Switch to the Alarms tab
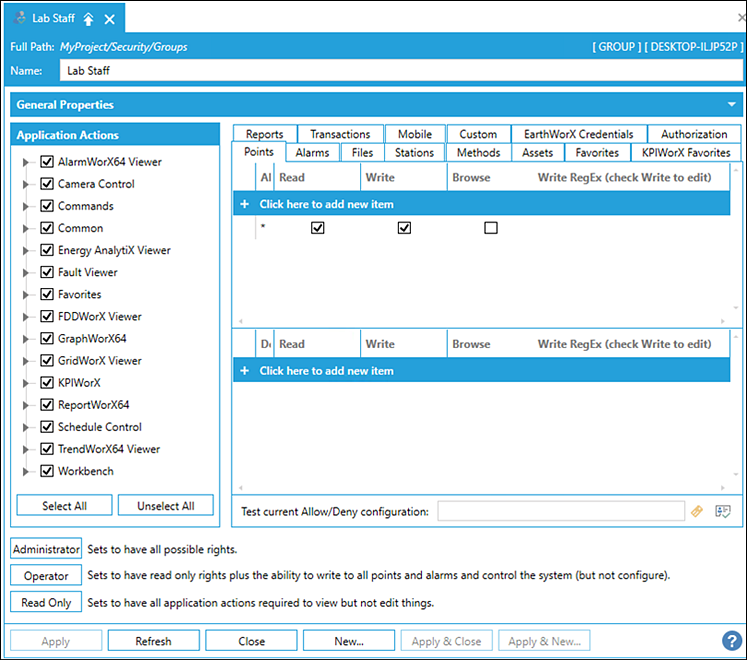 312,153
